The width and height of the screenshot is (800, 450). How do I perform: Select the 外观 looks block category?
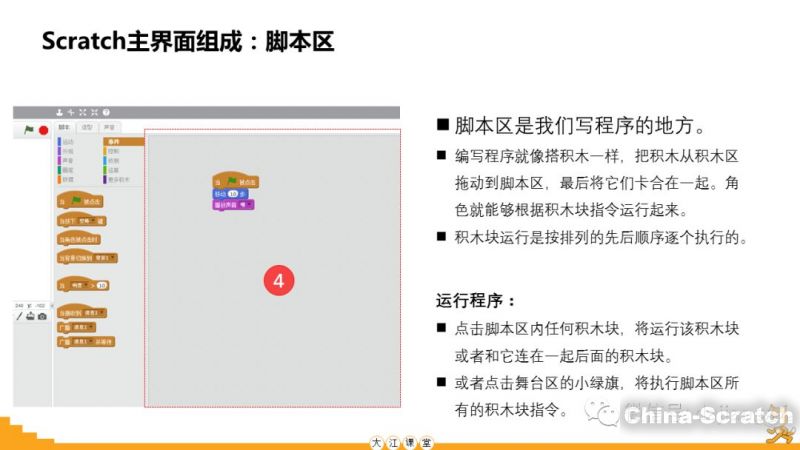click(66, 151)
